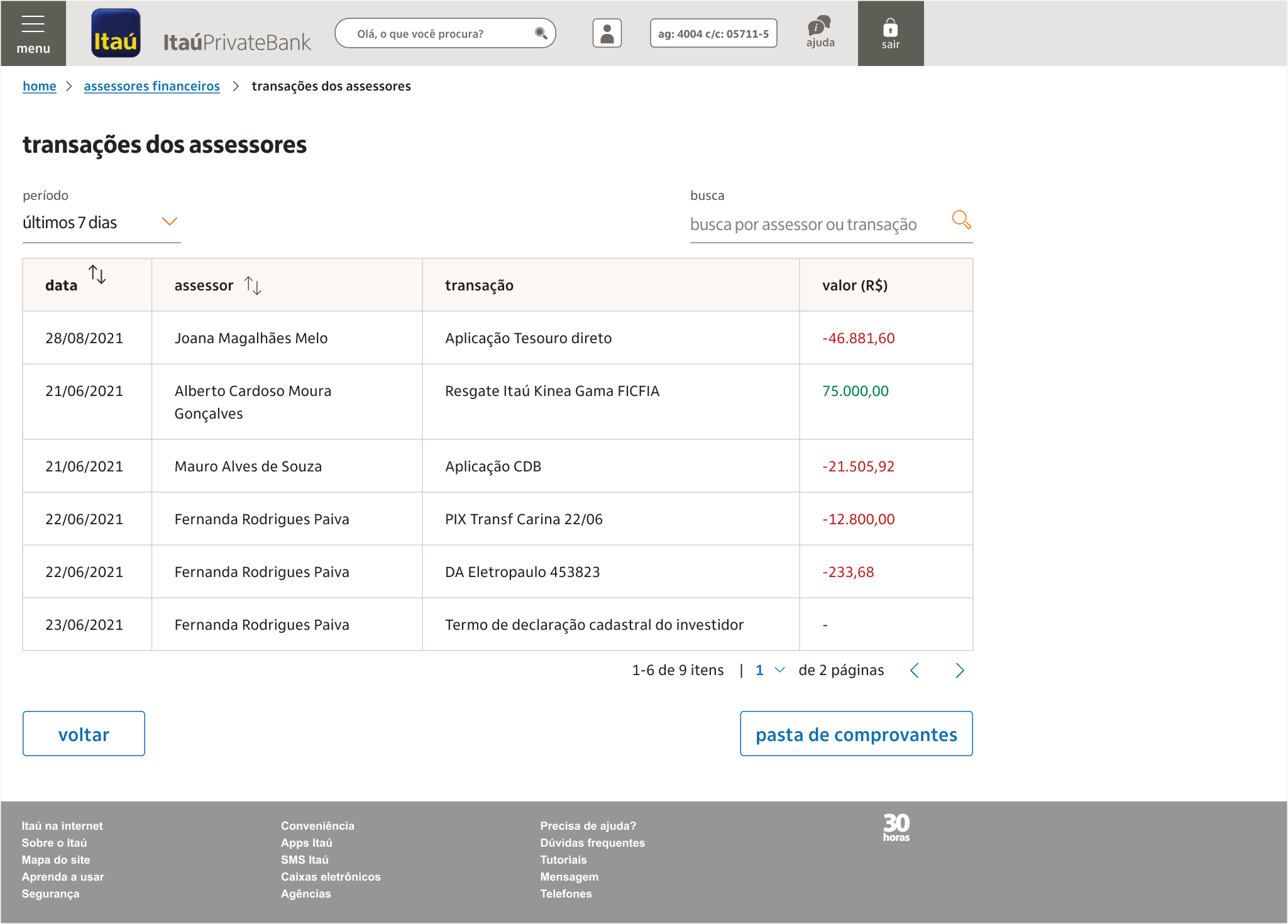1288x924 pixels.
Task: Expand the período últimos 7 dias dropdown
Action: (x=101, y=223)
